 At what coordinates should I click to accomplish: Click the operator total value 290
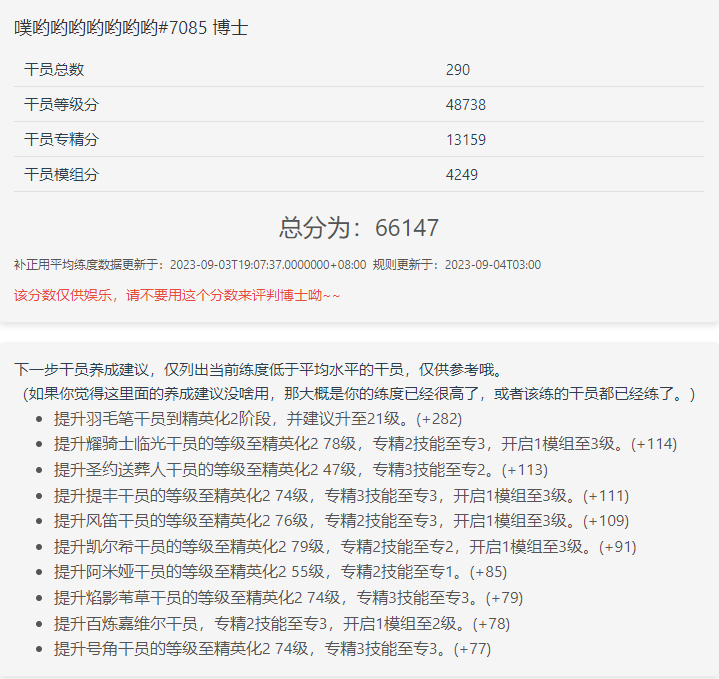click(x=458, y=70)
